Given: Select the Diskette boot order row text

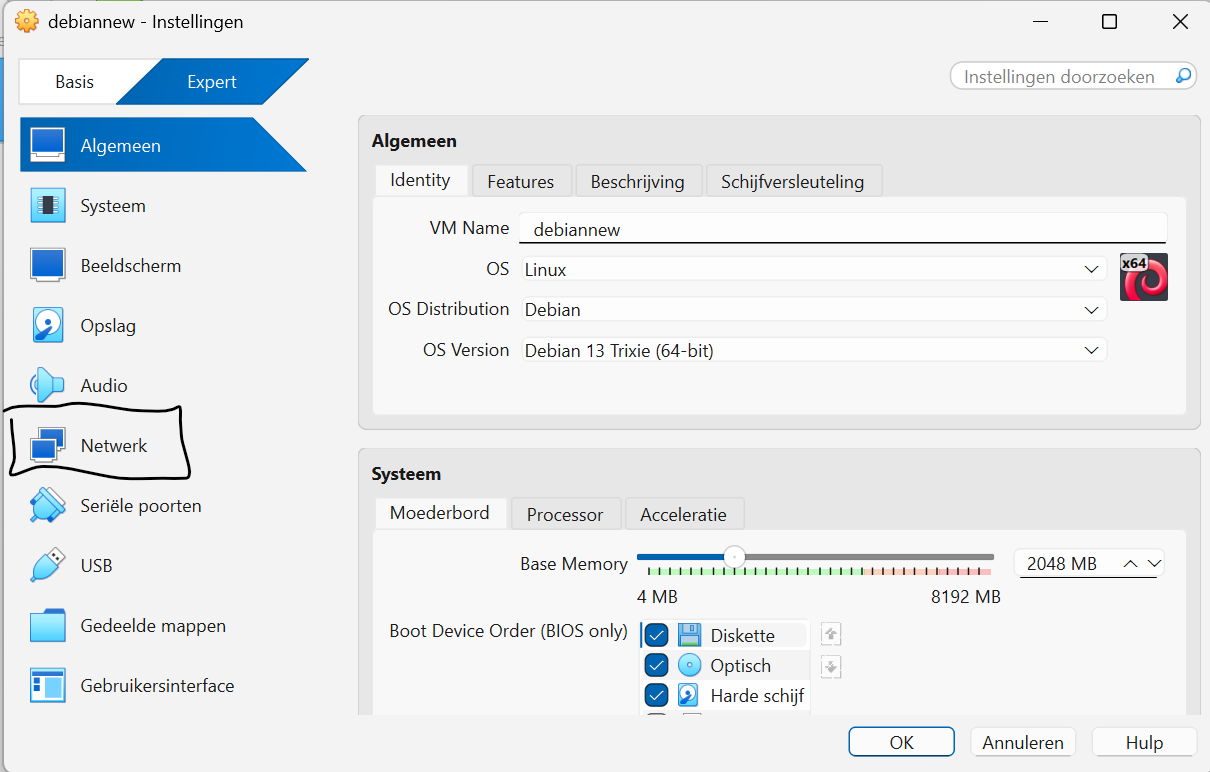Looking at the screenshot, I should click(x=743, y=636).
